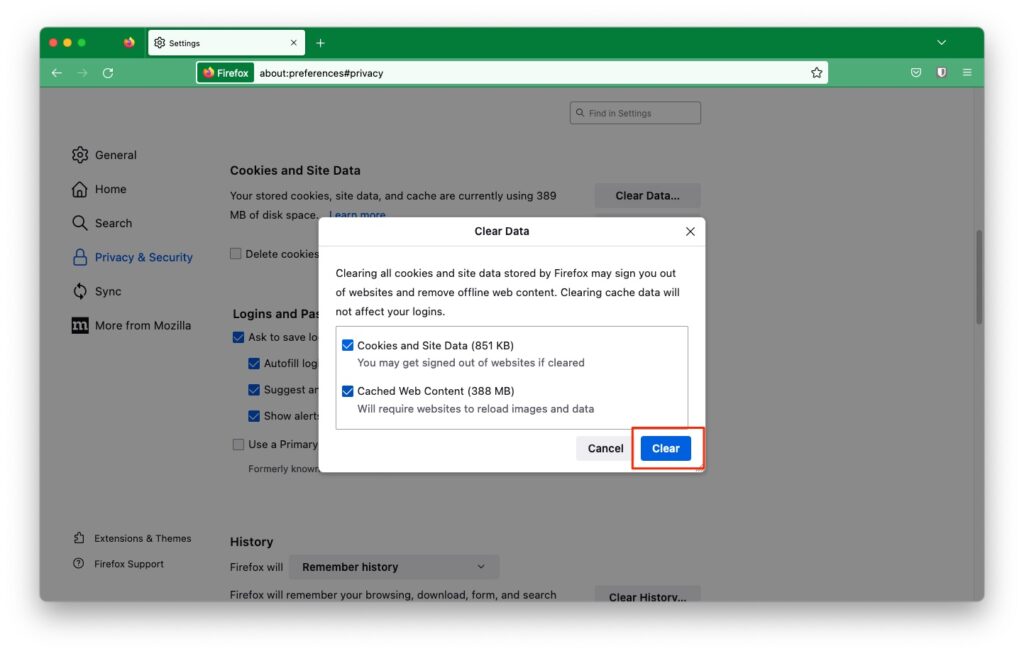Open the Pocket save icon
Screen dimensions: 1024x654
[x=916, y=73]
